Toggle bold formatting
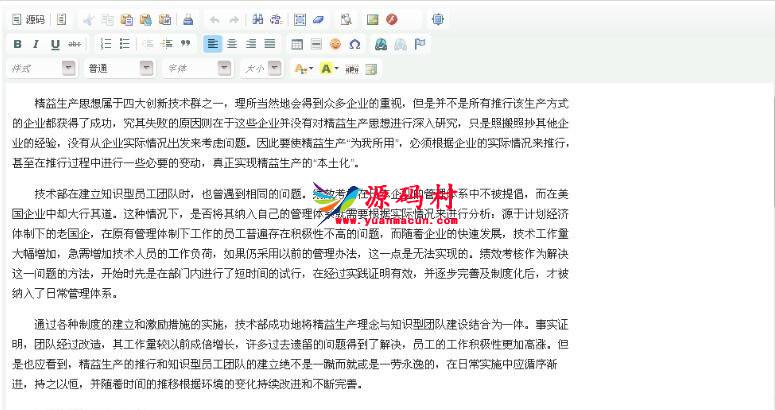The height and width of the screenshot is (410, 775). click(18, 44)
